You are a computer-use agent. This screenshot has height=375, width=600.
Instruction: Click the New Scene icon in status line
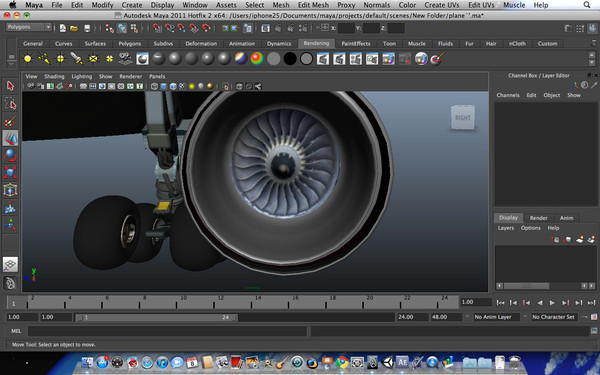tap(63, 28)
